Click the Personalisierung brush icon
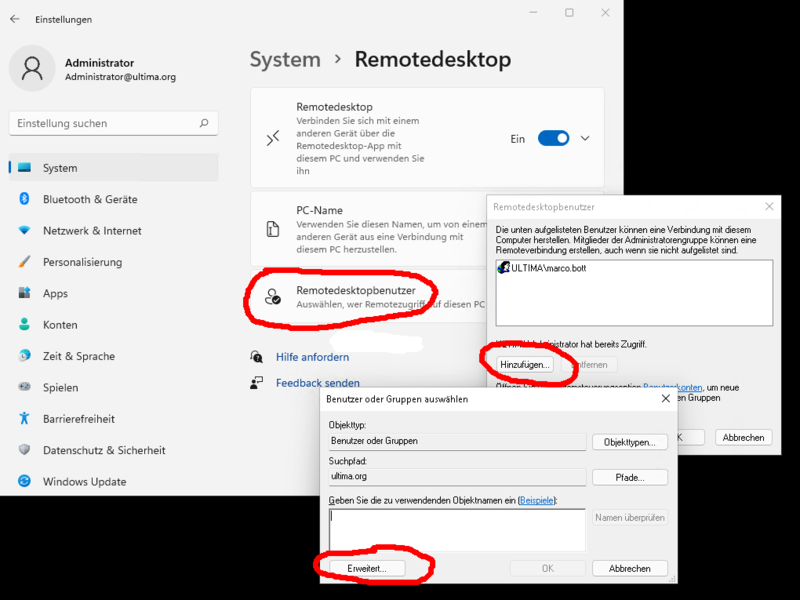This screenshot has height=600, width=800. (x=24, y=262)
